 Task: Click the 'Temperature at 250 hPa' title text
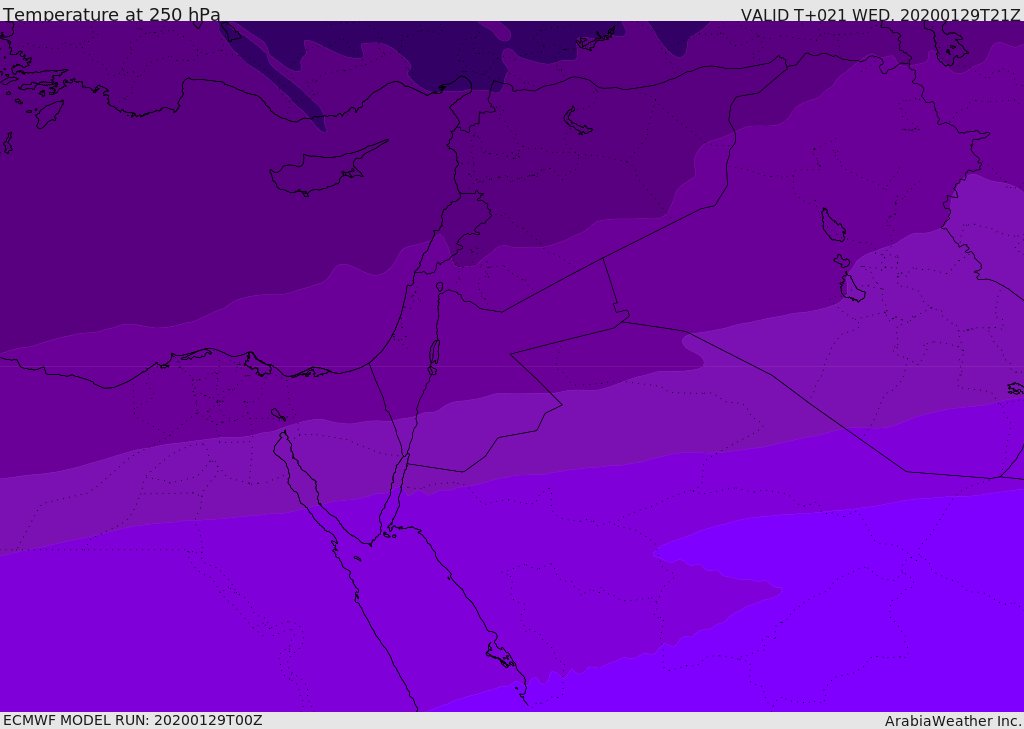tap(112, 14)
